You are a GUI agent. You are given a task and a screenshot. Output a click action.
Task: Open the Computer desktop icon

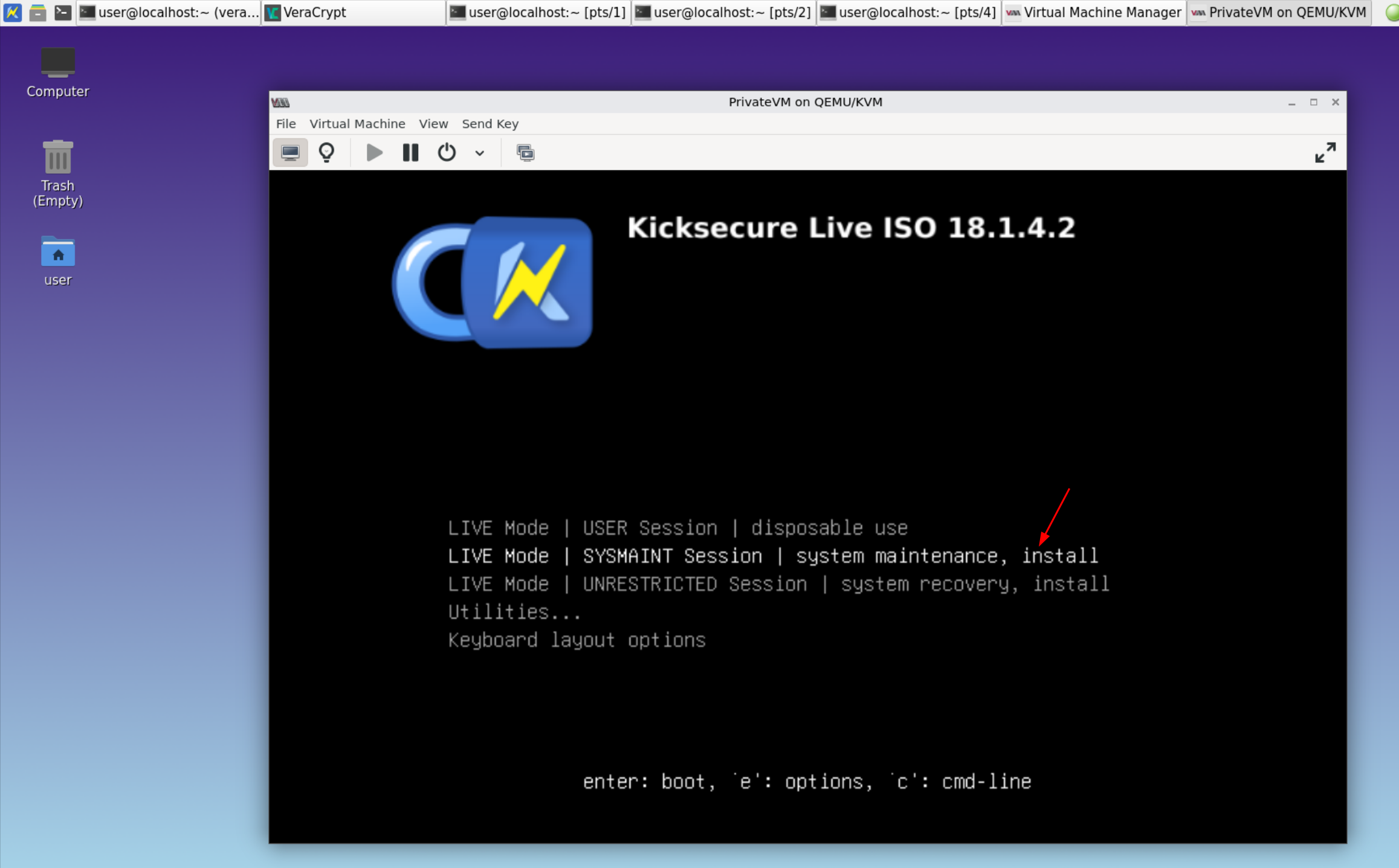[x=57, y=72]
